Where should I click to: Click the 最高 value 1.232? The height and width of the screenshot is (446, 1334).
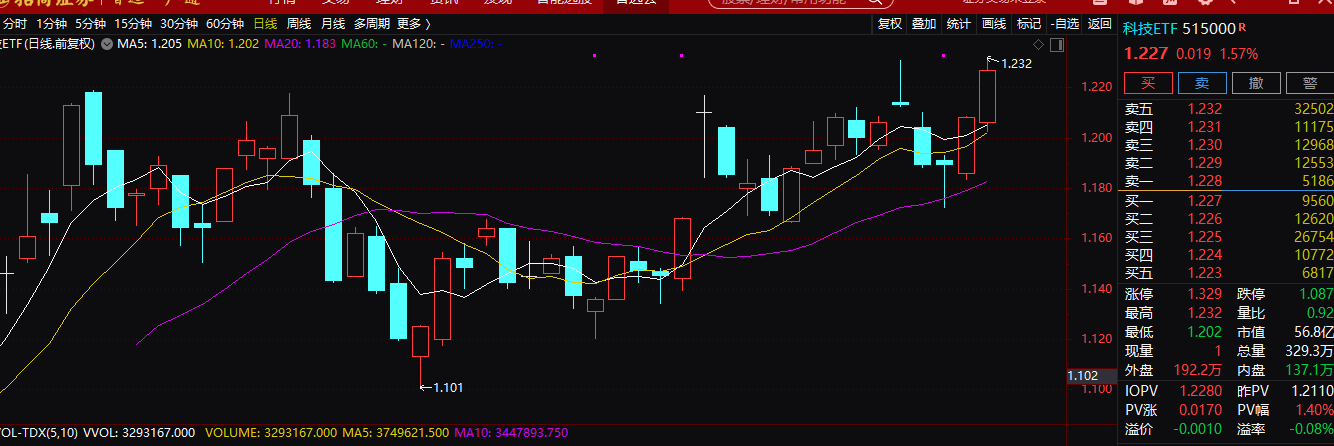click(1204, 313)
